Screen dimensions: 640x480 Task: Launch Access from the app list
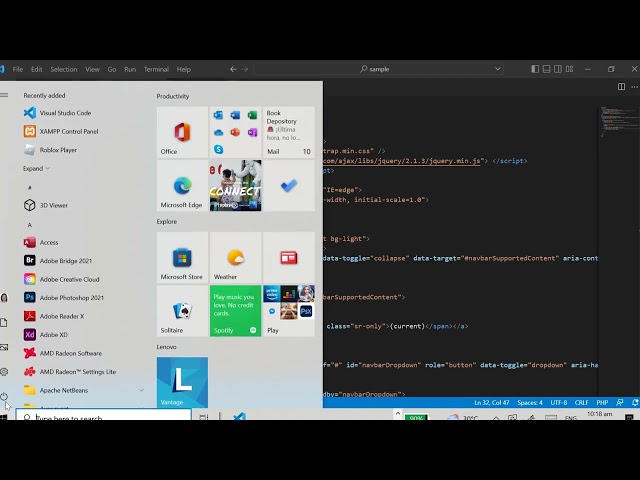pyautogui.click(x=41, y=242)
